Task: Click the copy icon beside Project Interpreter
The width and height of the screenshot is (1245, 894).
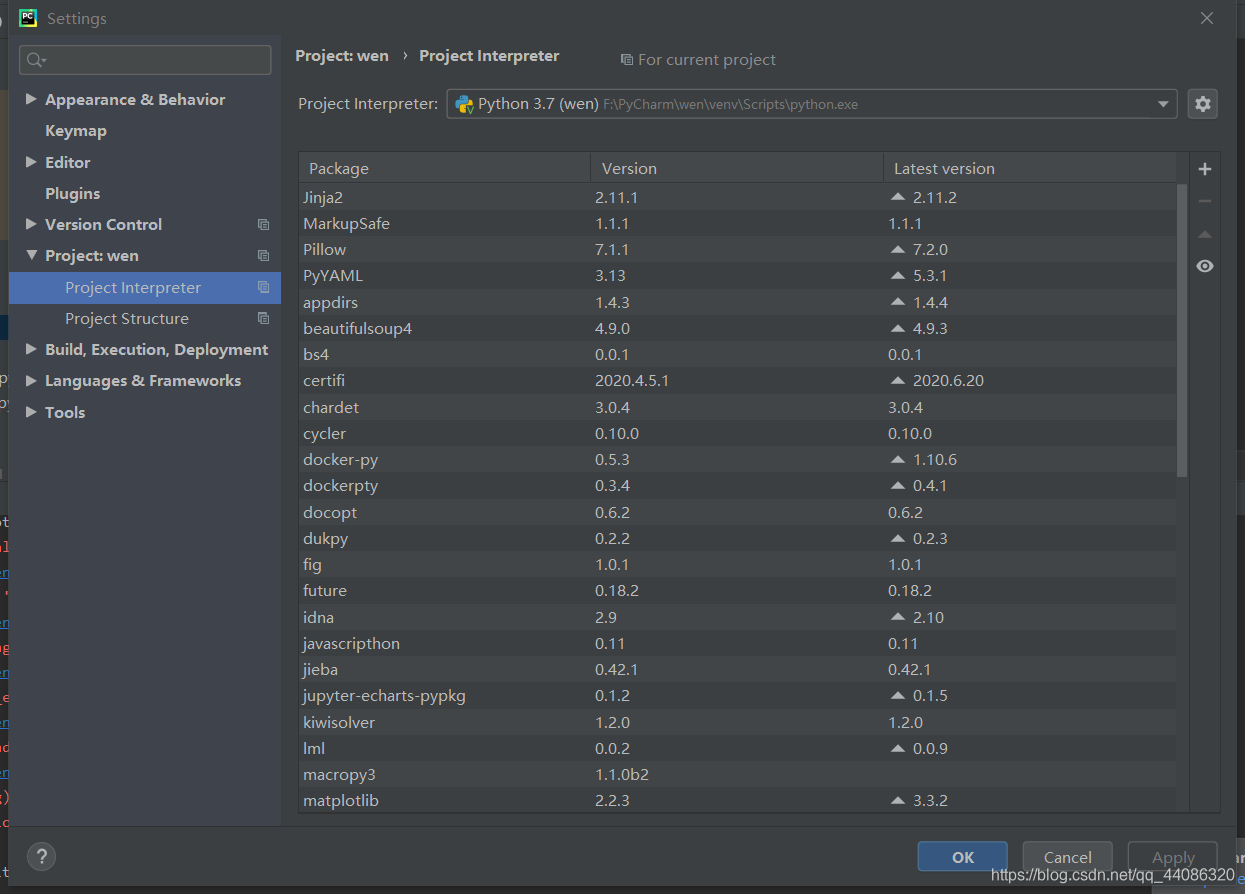Action: [263, 287]
